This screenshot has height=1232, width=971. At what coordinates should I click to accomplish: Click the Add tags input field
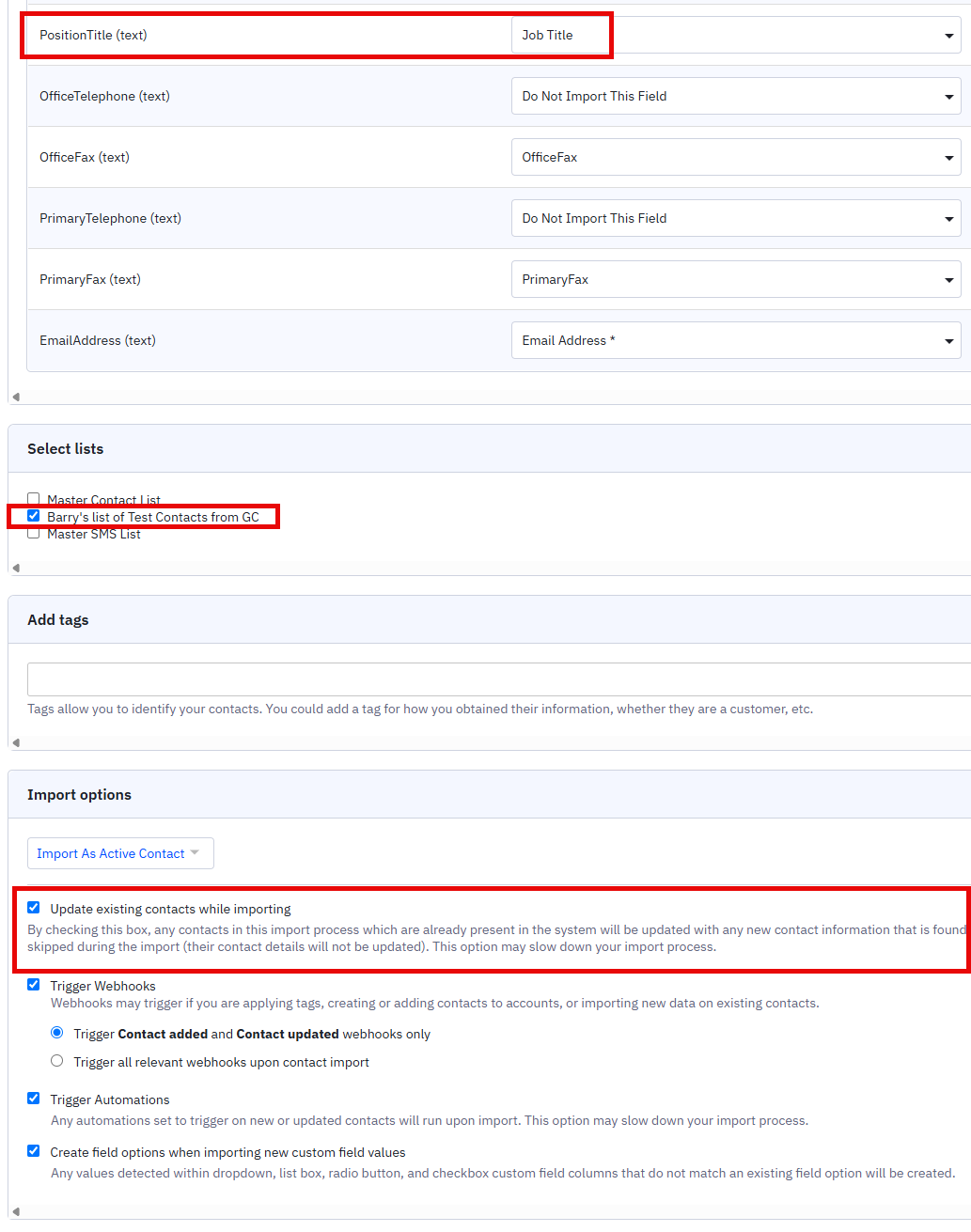click(x=498, y=678)
